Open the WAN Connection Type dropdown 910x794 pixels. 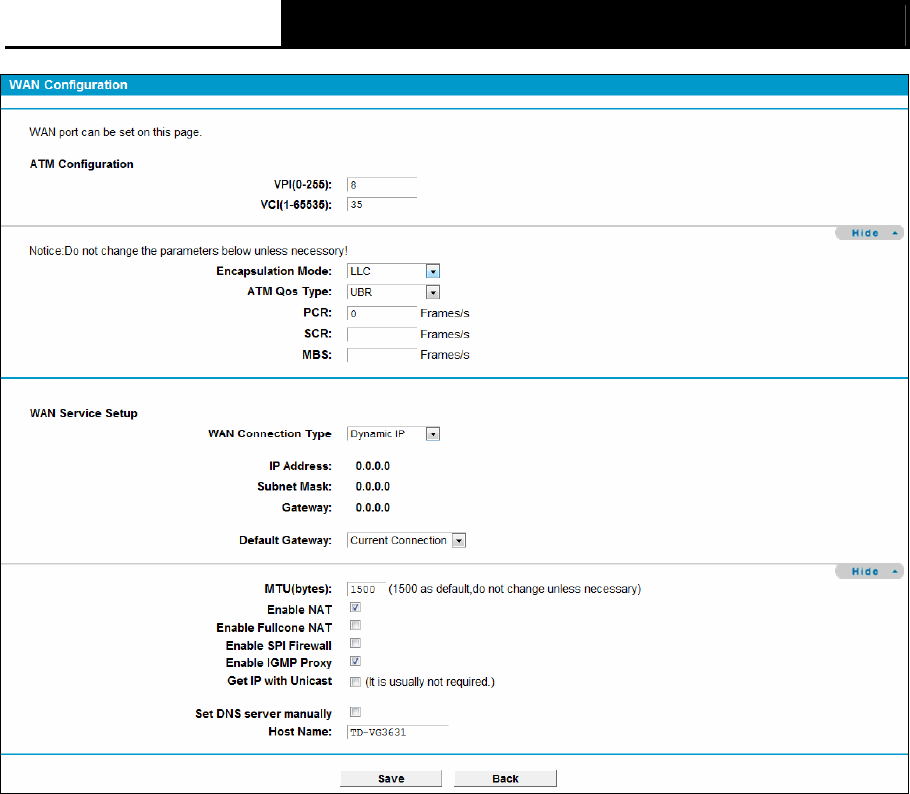(x=393, y=434)
